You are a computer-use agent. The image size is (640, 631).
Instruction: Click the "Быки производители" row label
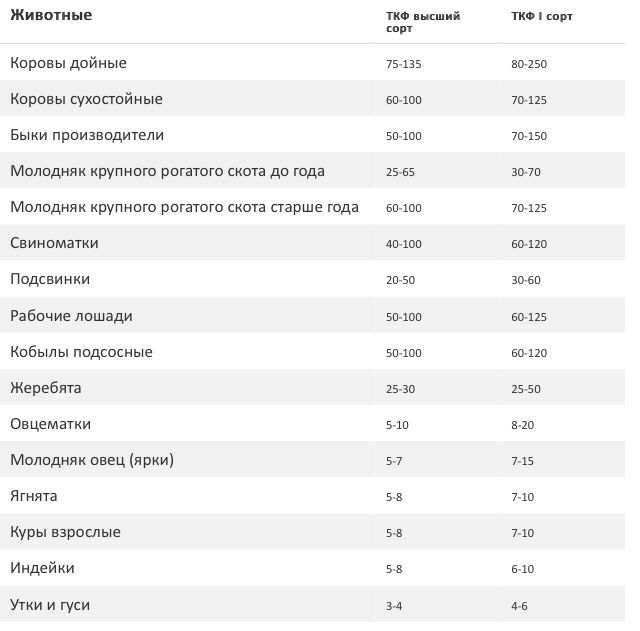[87, 135]
